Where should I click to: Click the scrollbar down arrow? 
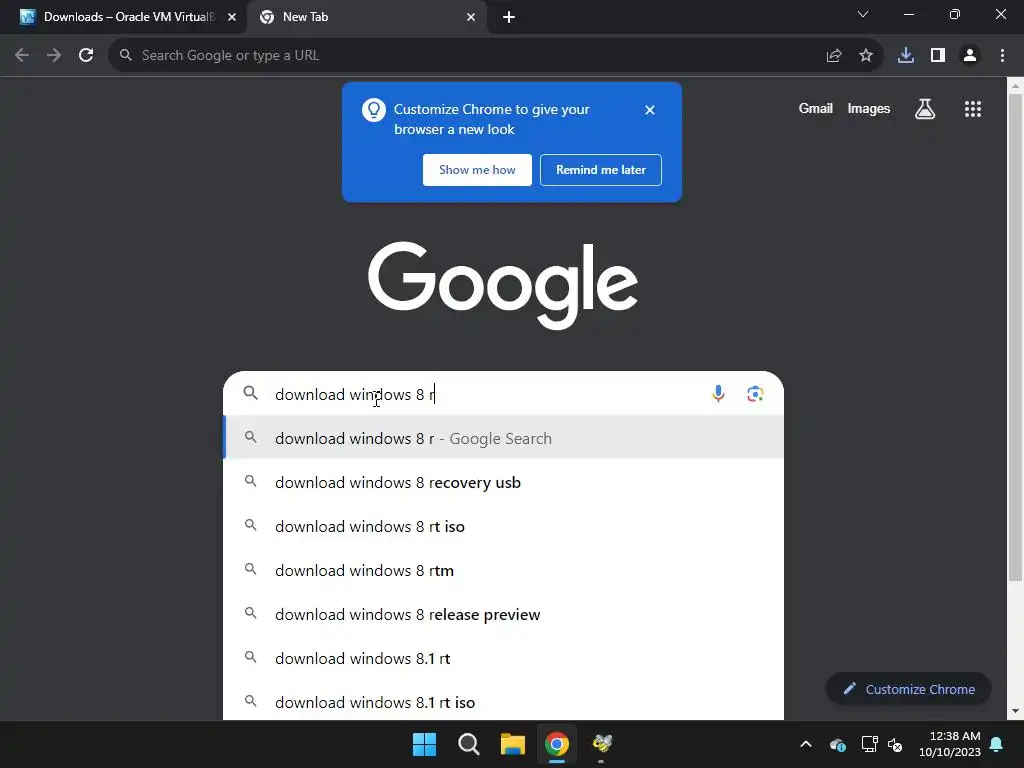pos(1016,711)
